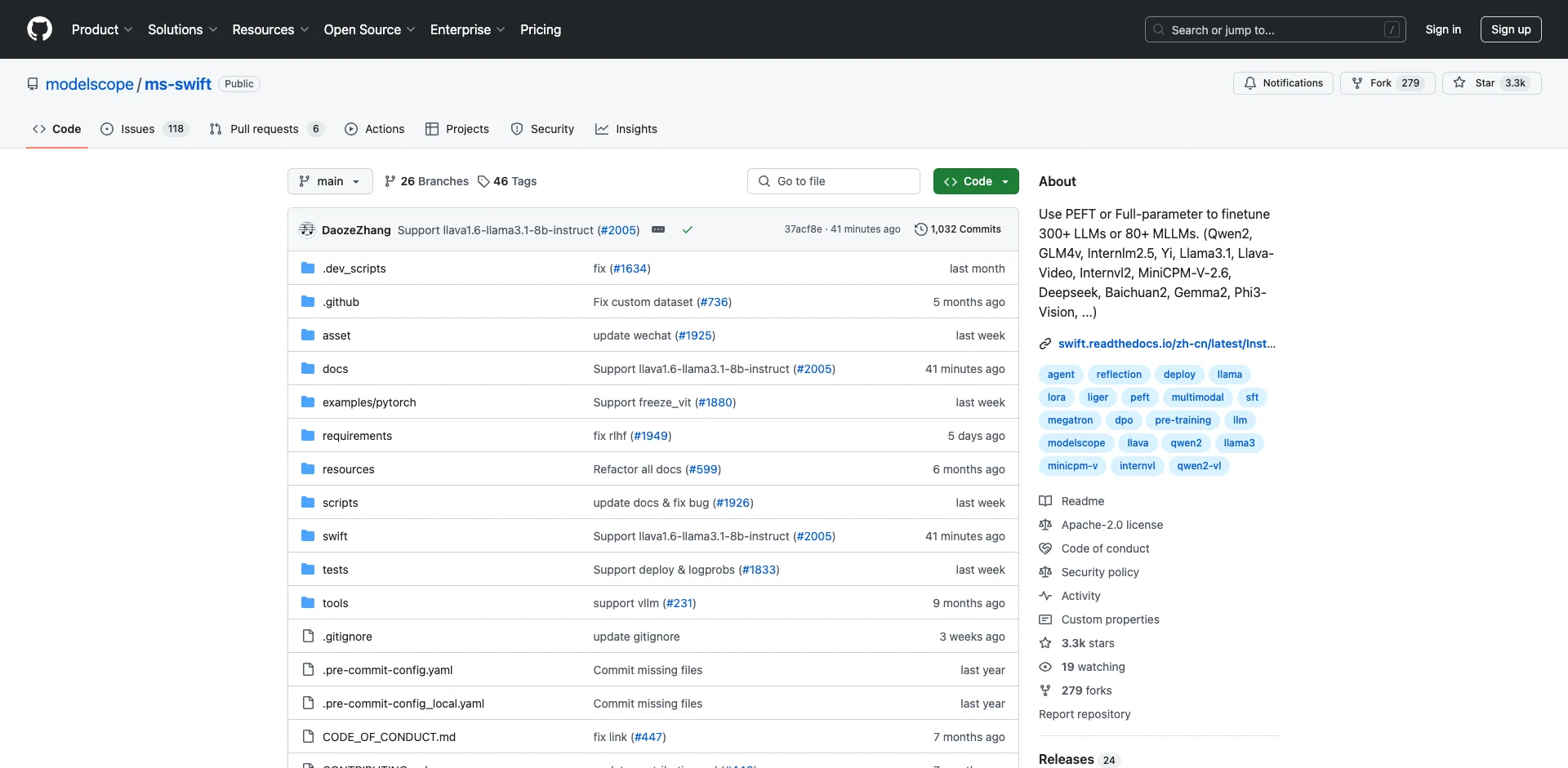The width and height of the screenshot is (1568, 768).
Task: Click the Notifications bell icon
Action: click(x=1250, y=83)
